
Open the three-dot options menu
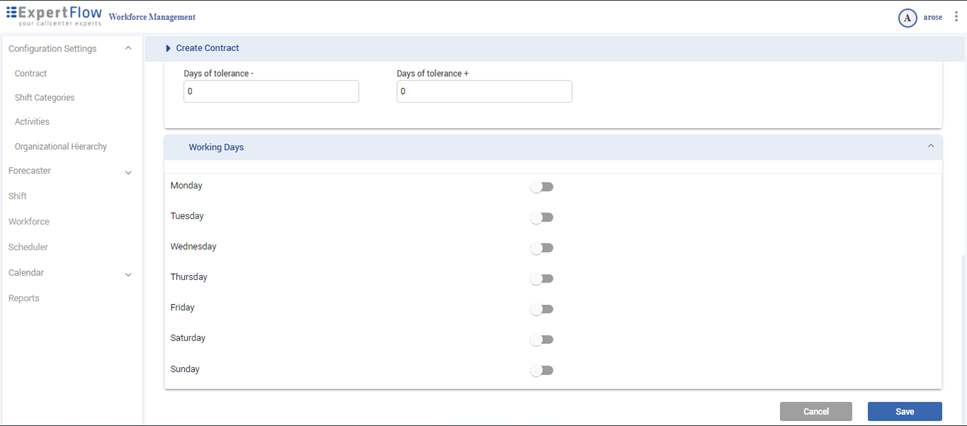coord(956,17)
